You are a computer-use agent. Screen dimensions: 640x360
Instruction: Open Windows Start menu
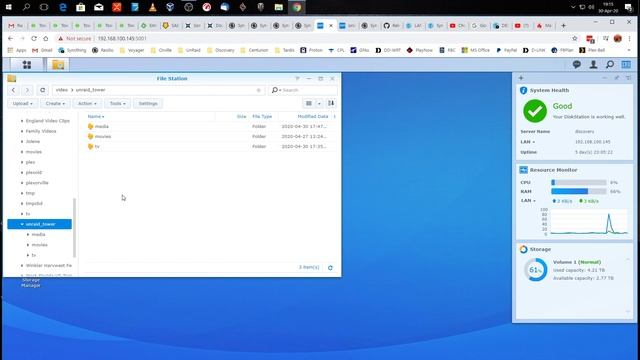click(9, 7)
